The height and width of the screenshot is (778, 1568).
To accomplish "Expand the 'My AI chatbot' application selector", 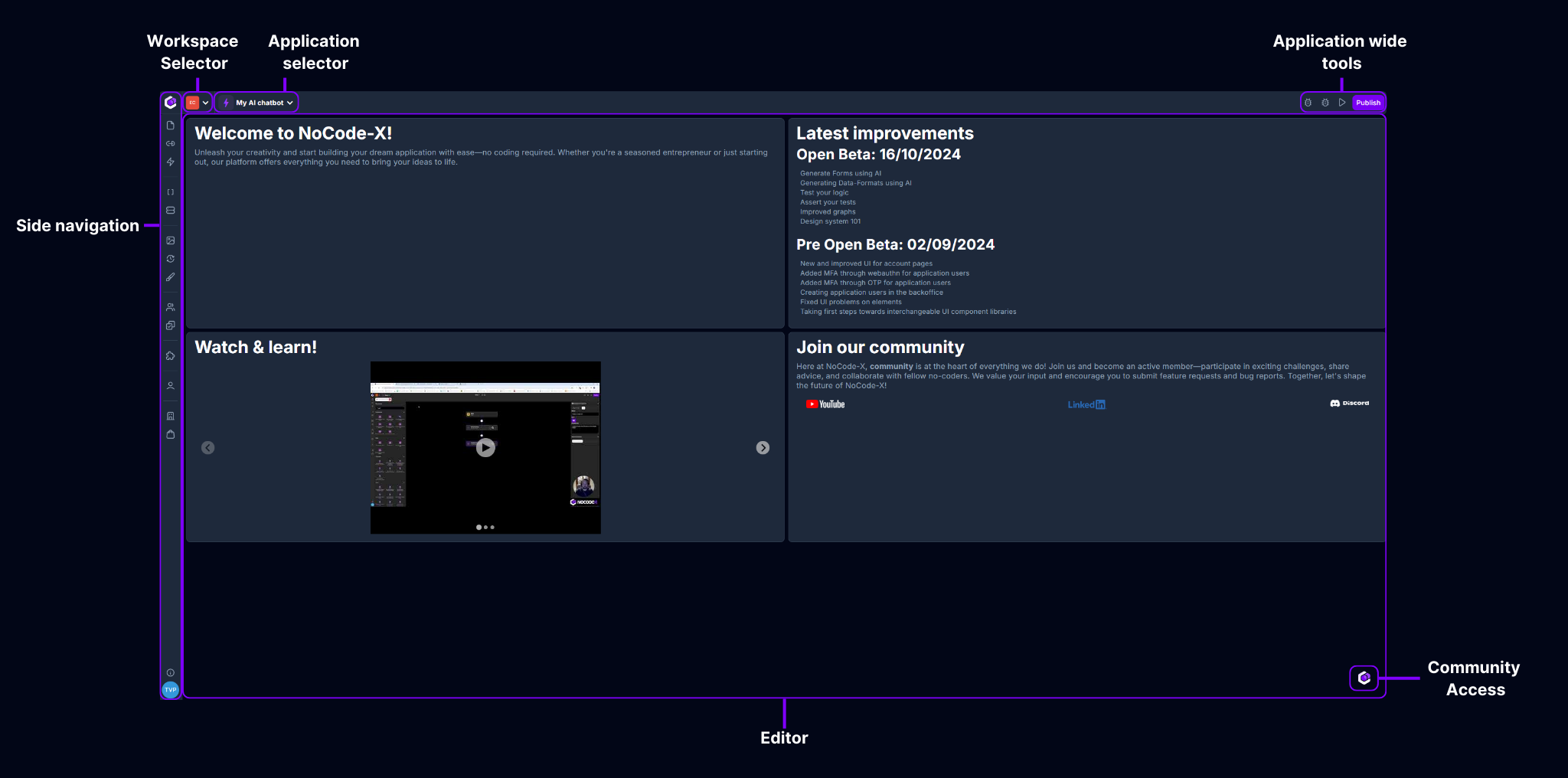I will 257,102.
